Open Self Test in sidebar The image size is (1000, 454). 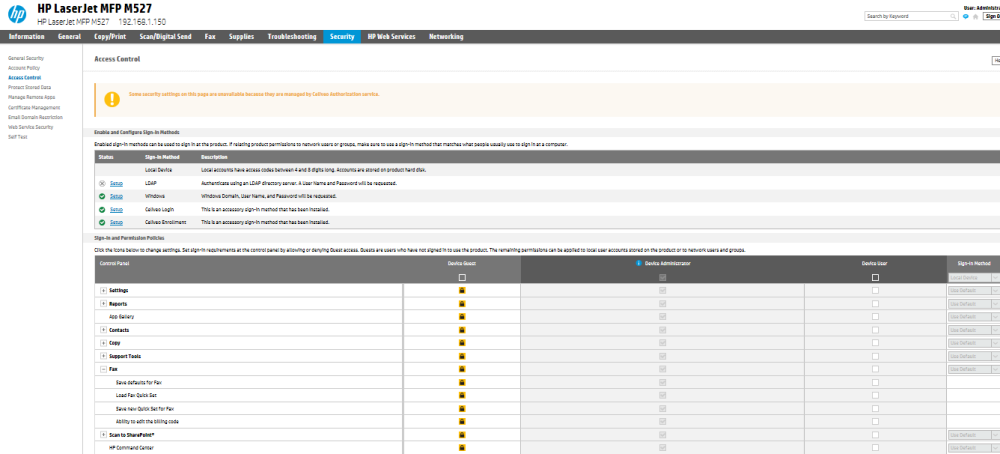(17, 137)
